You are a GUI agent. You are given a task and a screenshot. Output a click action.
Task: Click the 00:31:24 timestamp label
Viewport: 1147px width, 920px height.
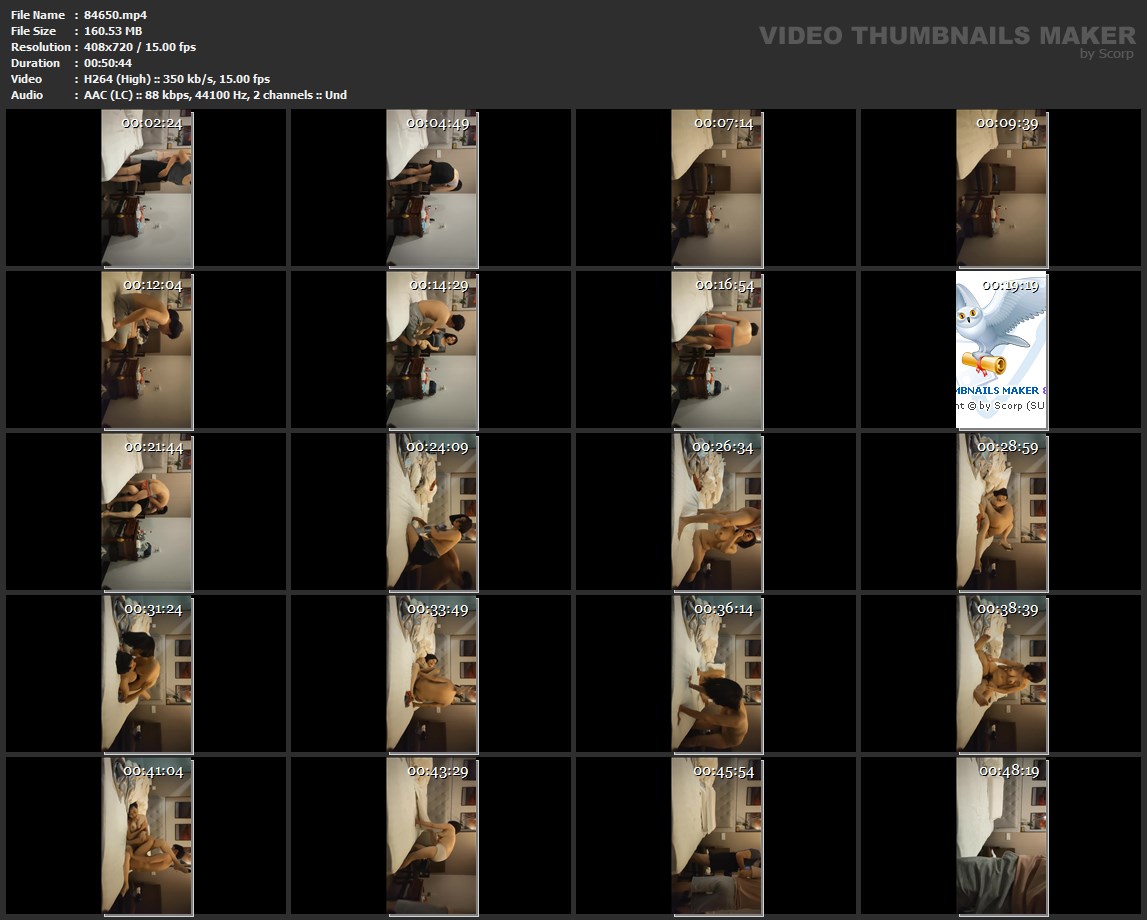coord(153,609)
